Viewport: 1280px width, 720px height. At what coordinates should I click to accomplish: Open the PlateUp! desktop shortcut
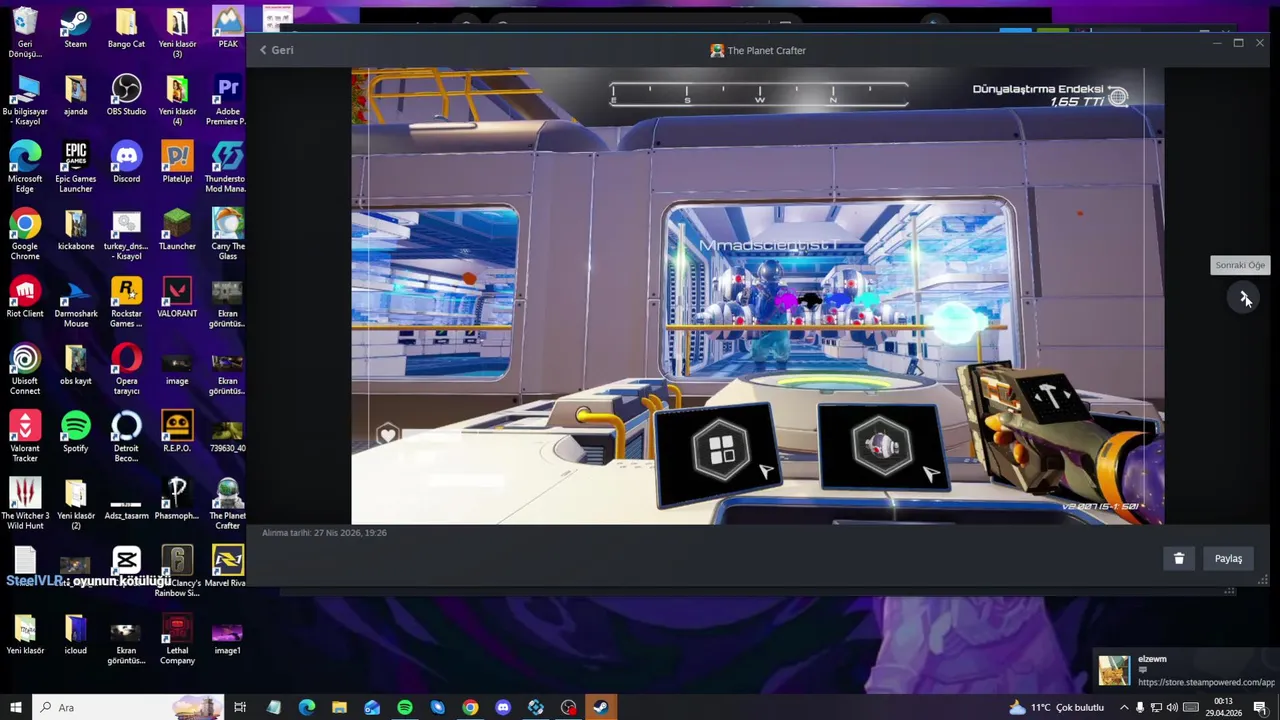[177, 162]
